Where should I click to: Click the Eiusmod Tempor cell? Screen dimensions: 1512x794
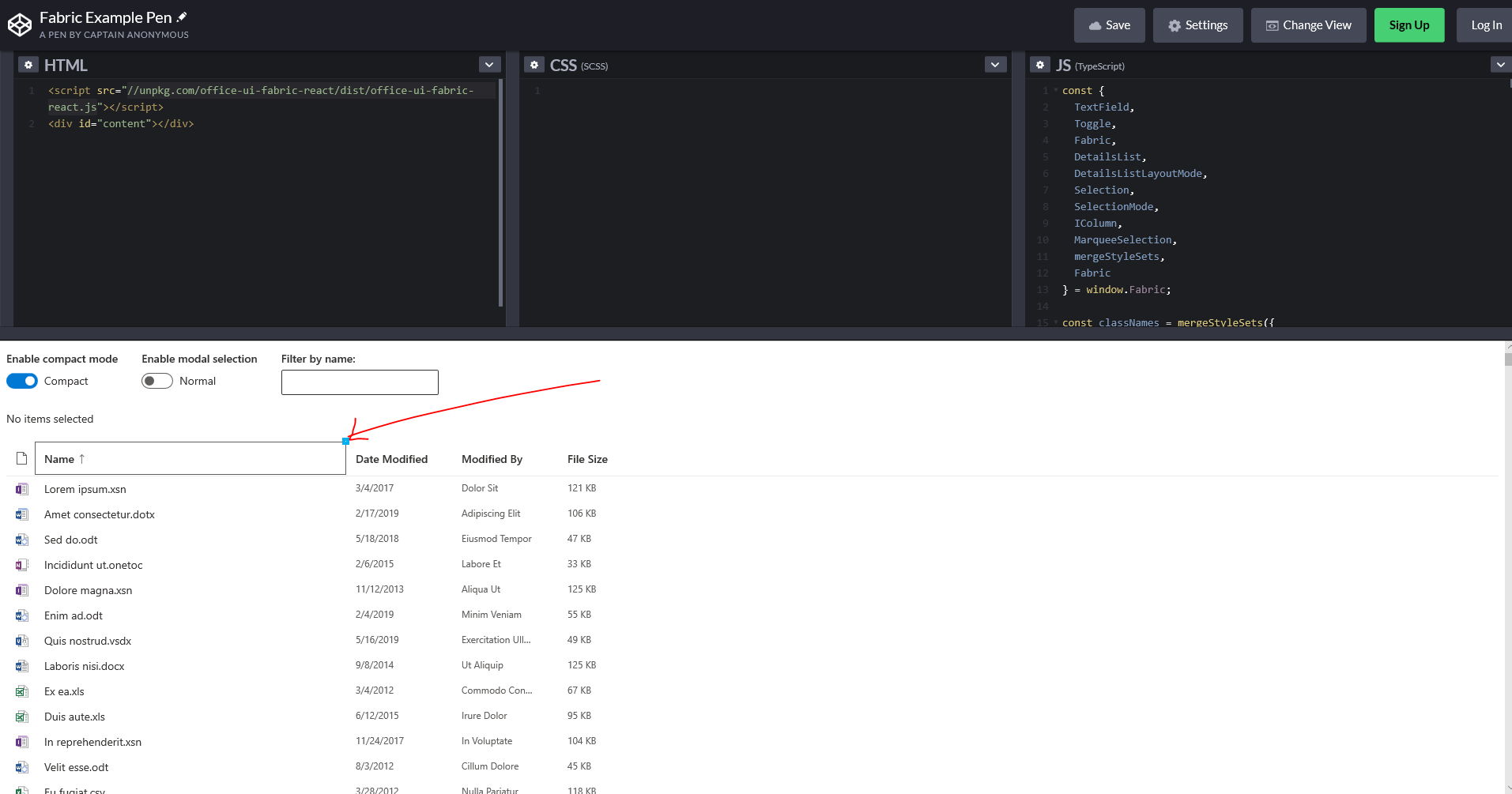click(x=496, y=539)
